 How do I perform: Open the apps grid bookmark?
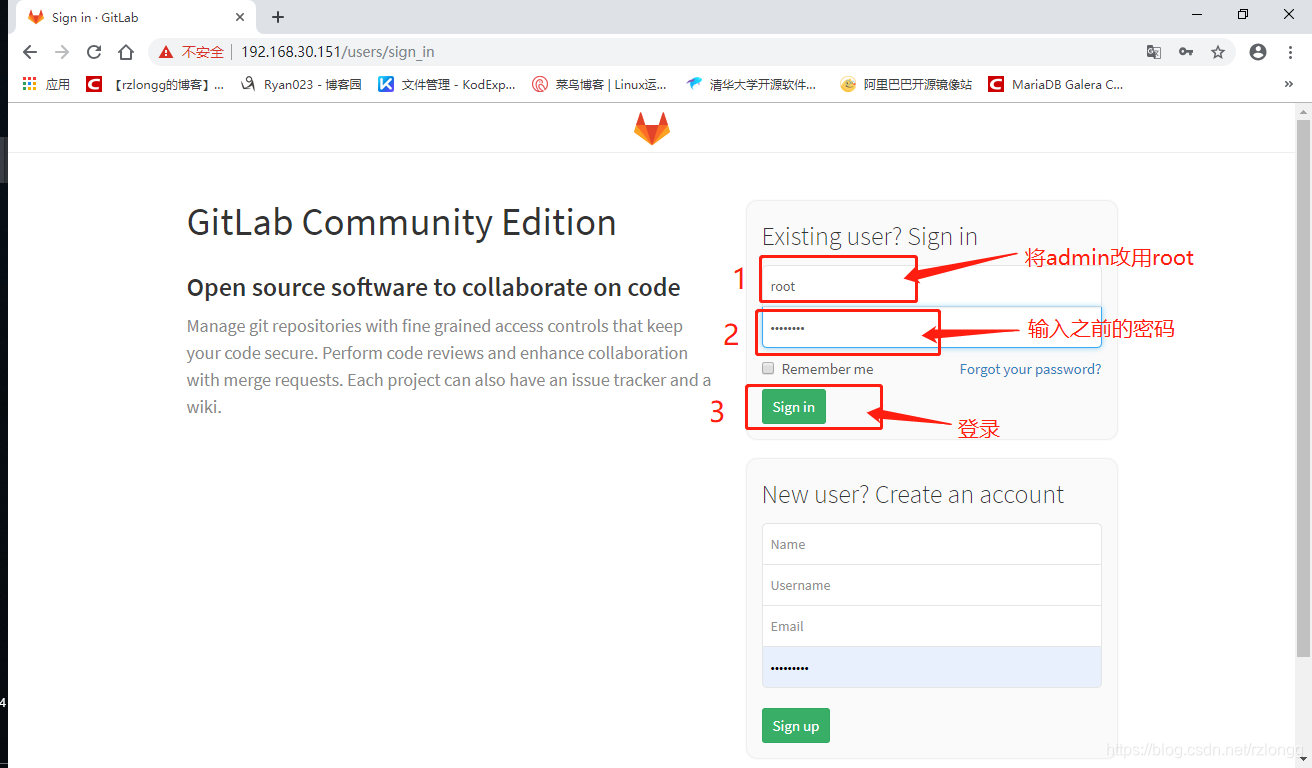[x=46, y=85]
